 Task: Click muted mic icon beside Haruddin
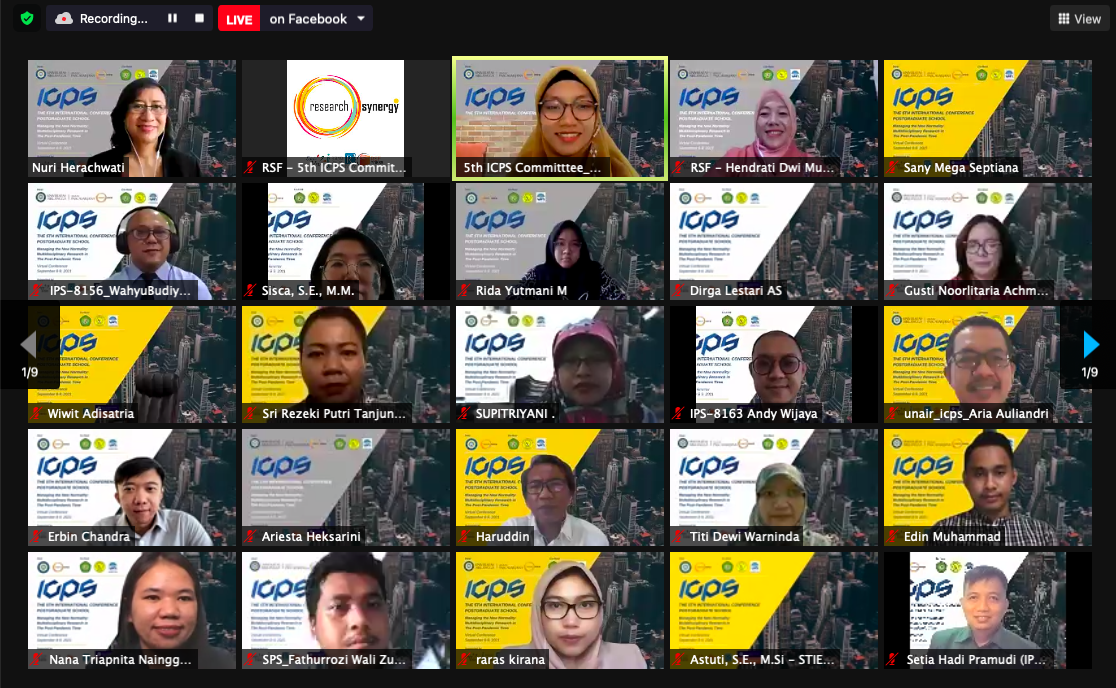pos(465,537)
